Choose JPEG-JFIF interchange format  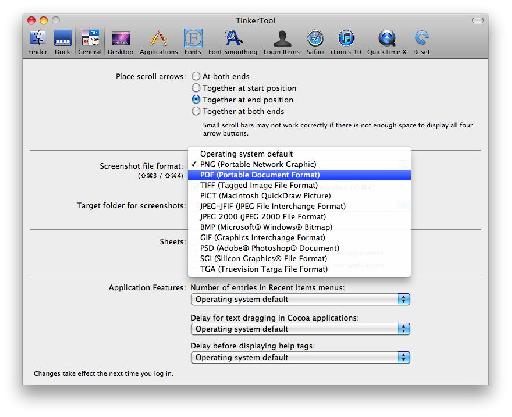pyautogui.click(x=299, y=206)
